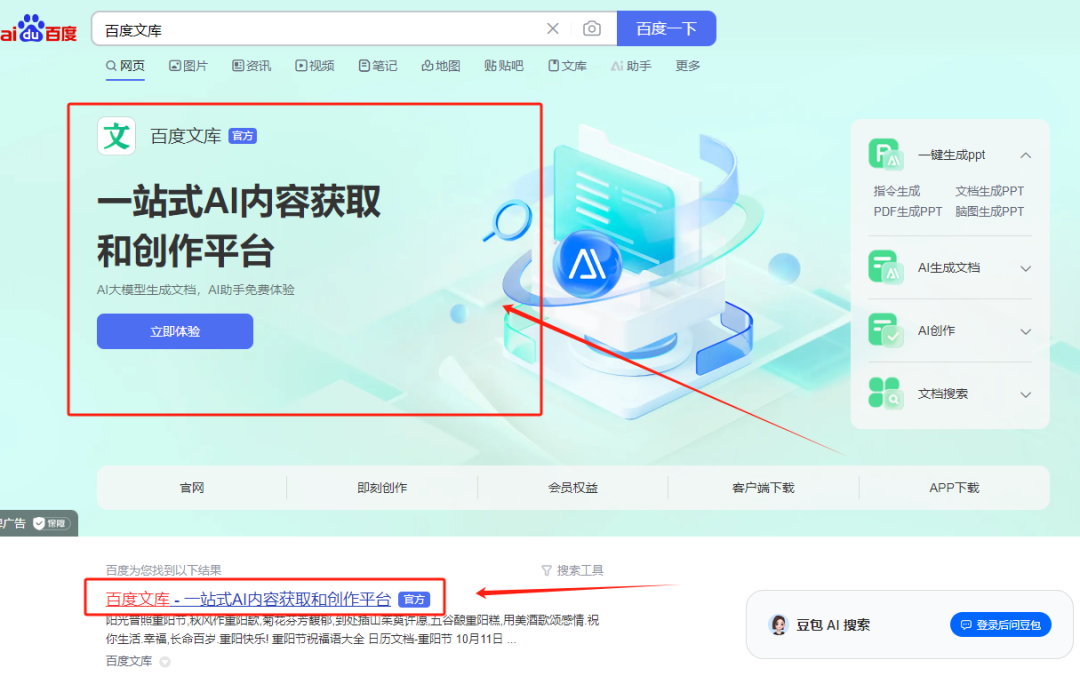Click the 官方 badge beside the search result title

[414, 599]
